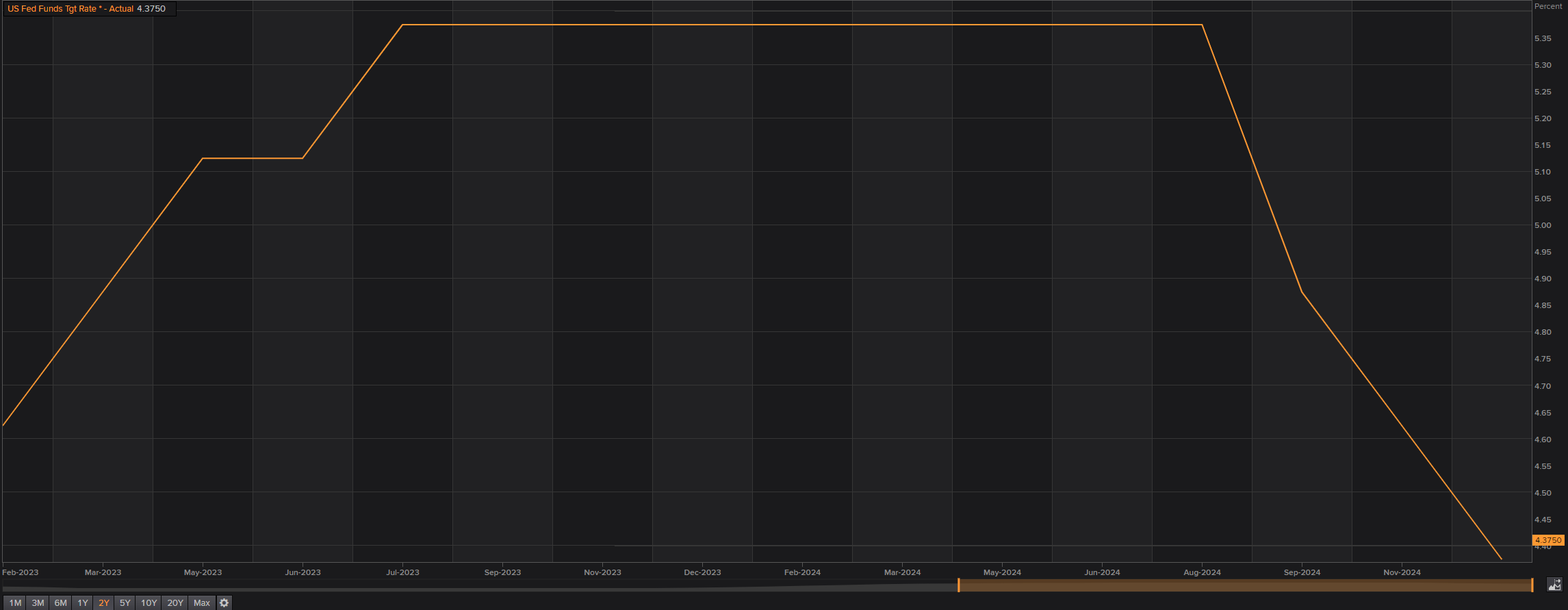Click the forecast/extend chart icon bottom right
This screenshot has height=610, width=1568.
1554,585
